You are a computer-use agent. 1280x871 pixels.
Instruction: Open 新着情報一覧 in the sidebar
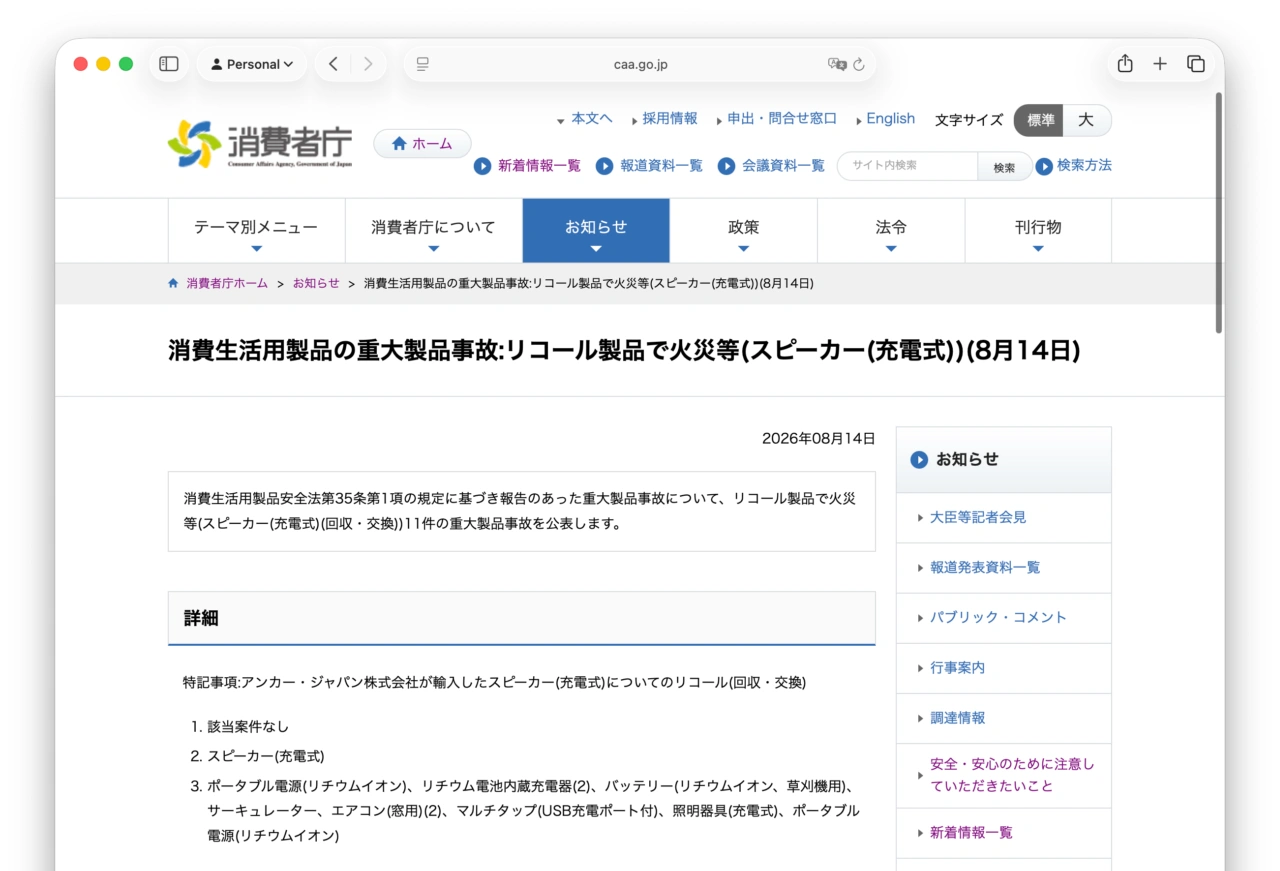click(x=971, y=832)
